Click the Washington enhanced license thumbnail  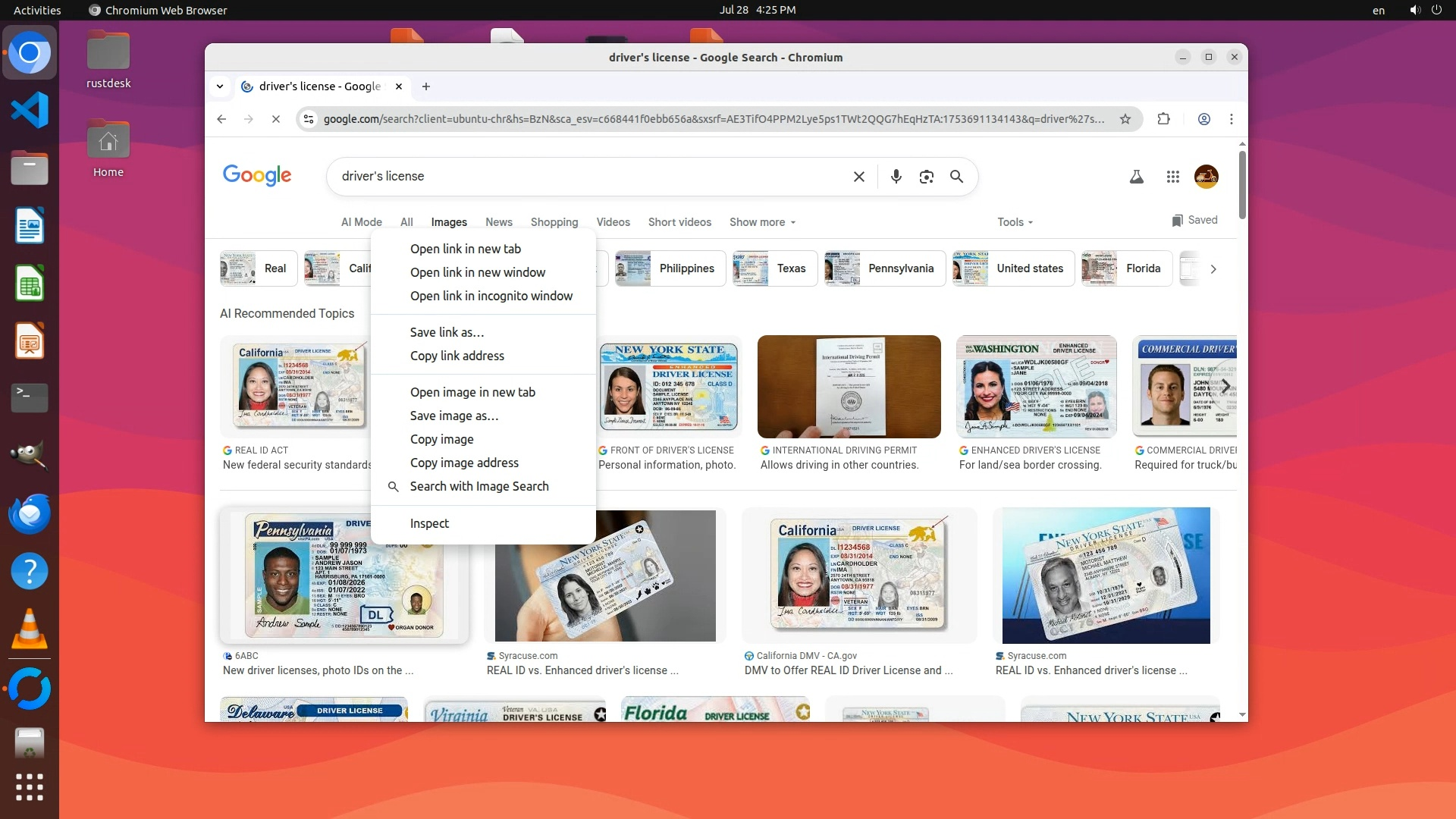1036,387
